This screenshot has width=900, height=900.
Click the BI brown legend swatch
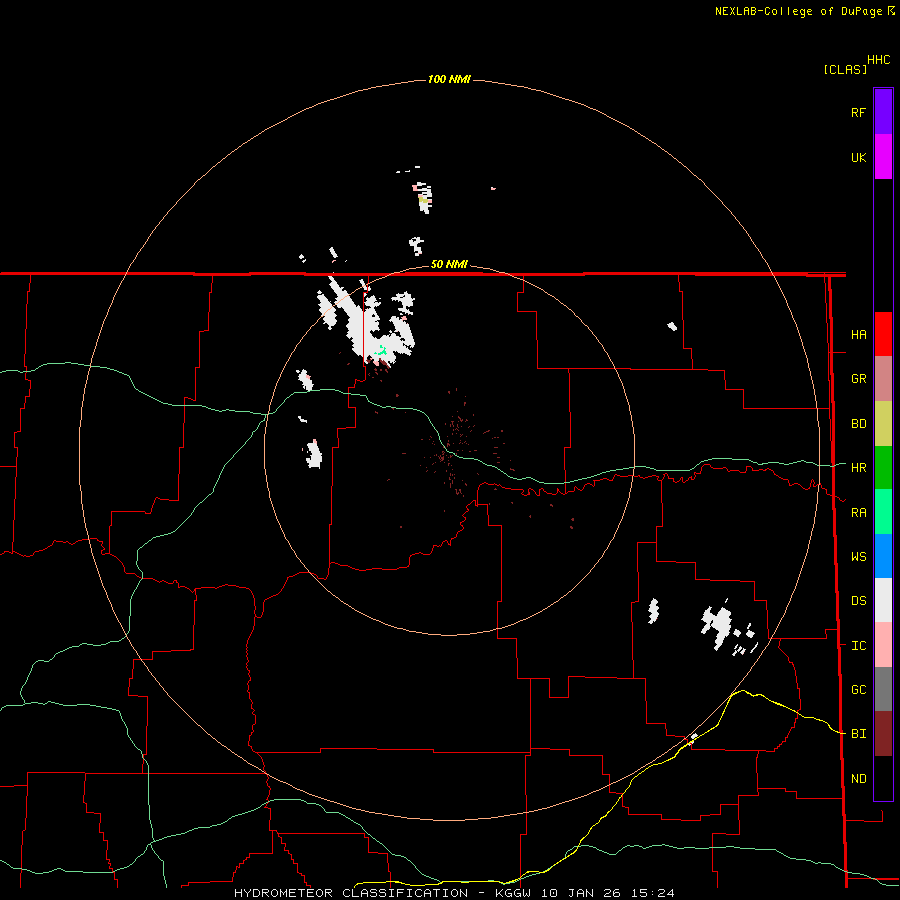coord(883,734)
